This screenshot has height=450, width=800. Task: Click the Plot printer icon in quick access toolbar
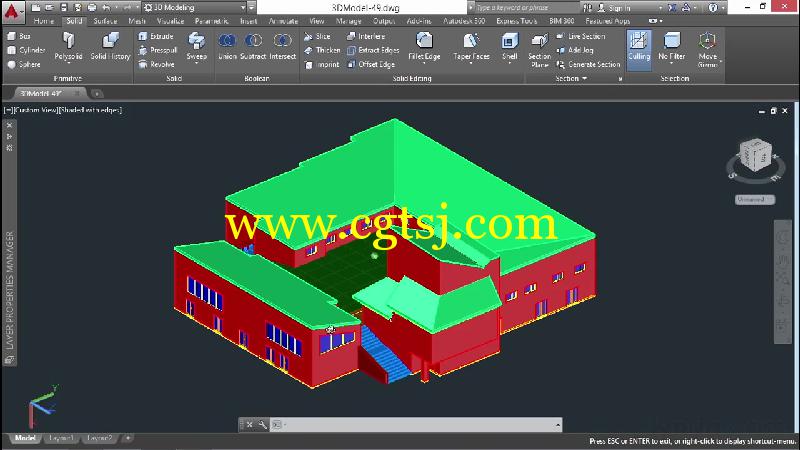click(x=92, y=8)
